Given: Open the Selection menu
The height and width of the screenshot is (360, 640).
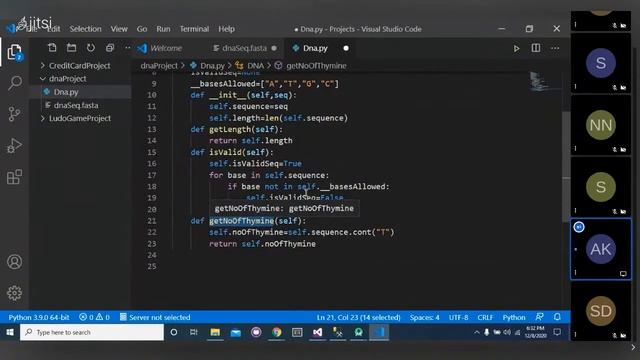Looking at the screenshot, I should click(85, 29).
